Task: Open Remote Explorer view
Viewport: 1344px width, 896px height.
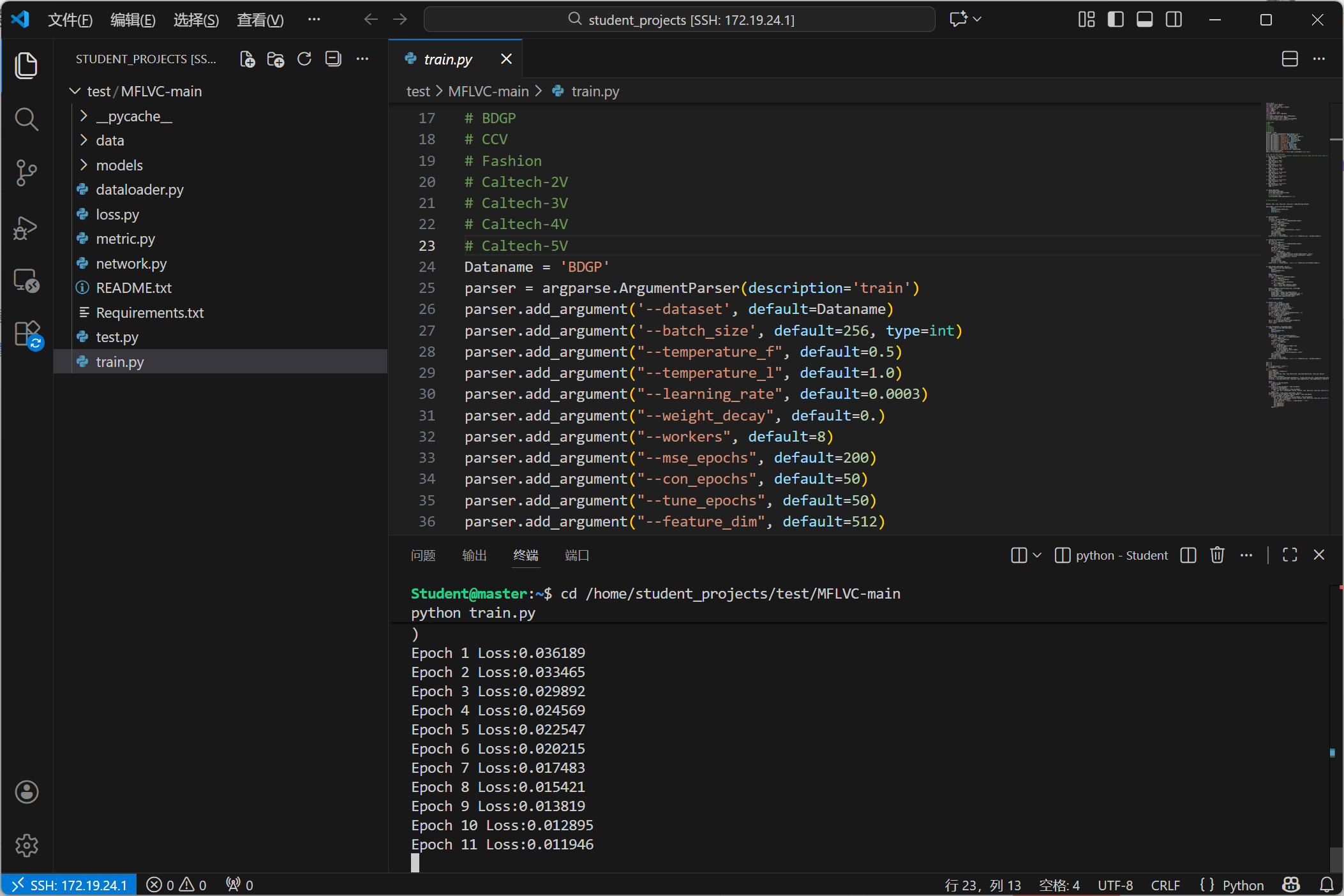Action: tap(26, 281)
